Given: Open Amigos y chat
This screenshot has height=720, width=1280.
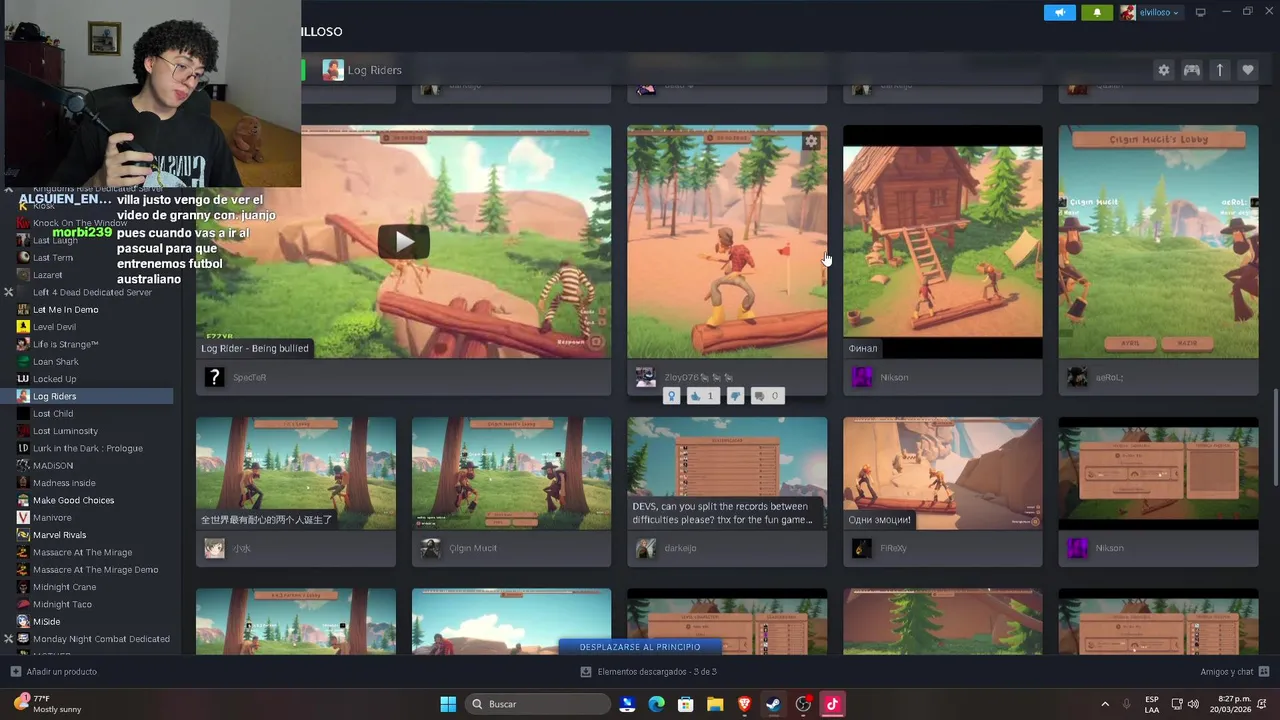Looking at the screenshot, I should 1235,672.
